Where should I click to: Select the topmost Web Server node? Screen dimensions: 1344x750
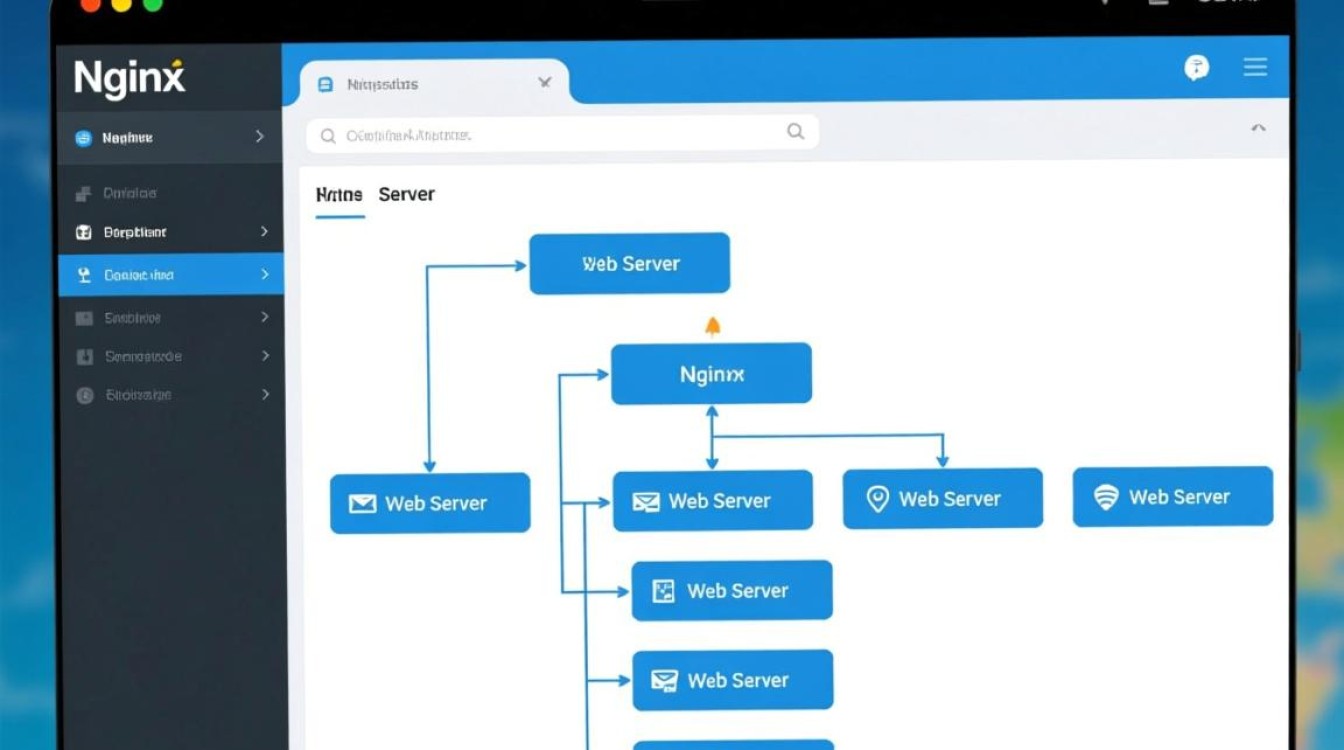point(629,264)
